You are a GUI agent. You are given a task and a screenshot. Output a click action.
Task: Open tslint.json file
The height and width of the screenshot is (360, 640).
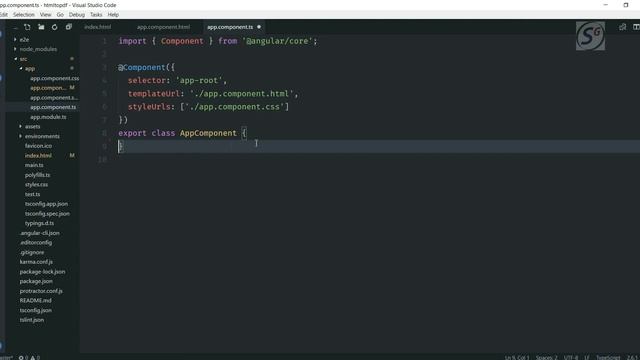[x=32, y=320]
